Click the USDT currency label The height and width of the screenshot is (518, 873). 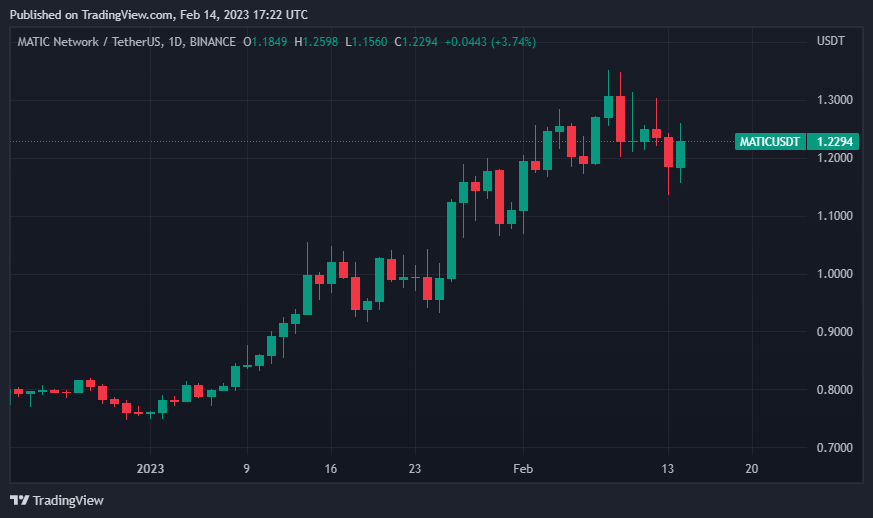[831, 41]
